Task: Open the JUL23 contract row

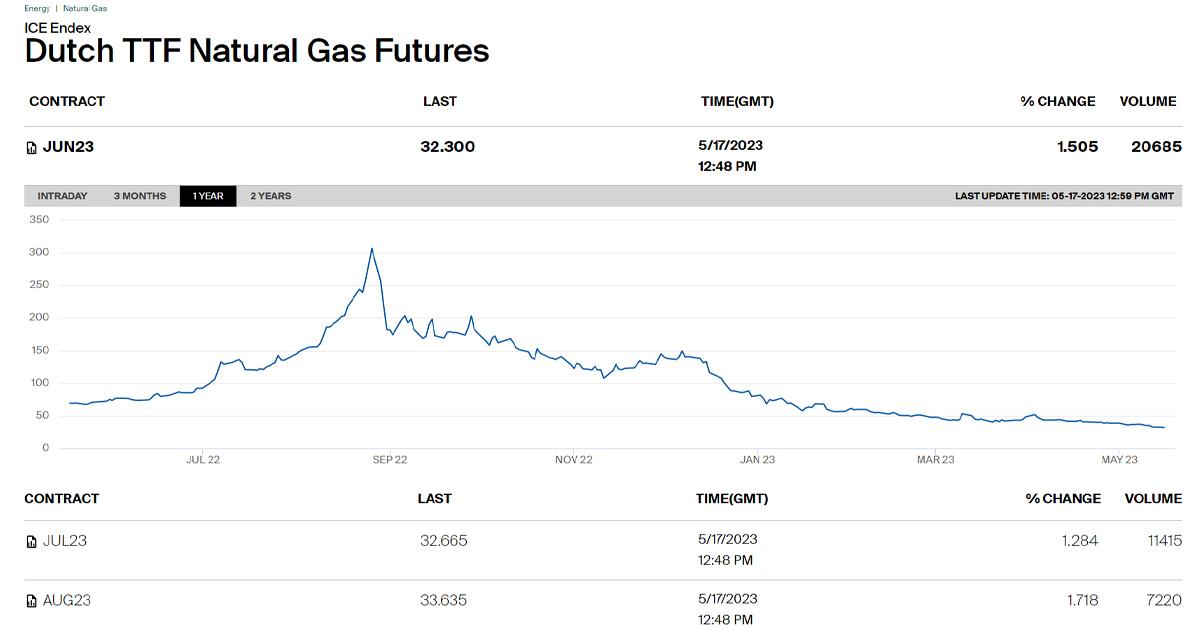Action: 65,541
